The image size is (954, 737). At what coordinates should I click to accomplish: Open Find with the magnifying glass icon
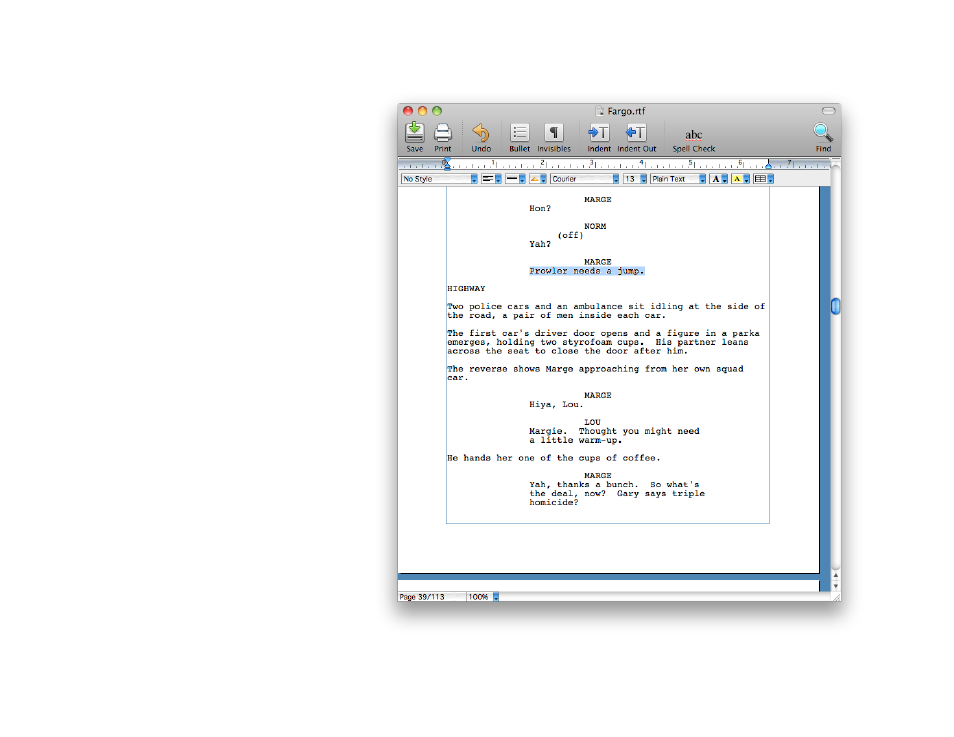(823, 132)
